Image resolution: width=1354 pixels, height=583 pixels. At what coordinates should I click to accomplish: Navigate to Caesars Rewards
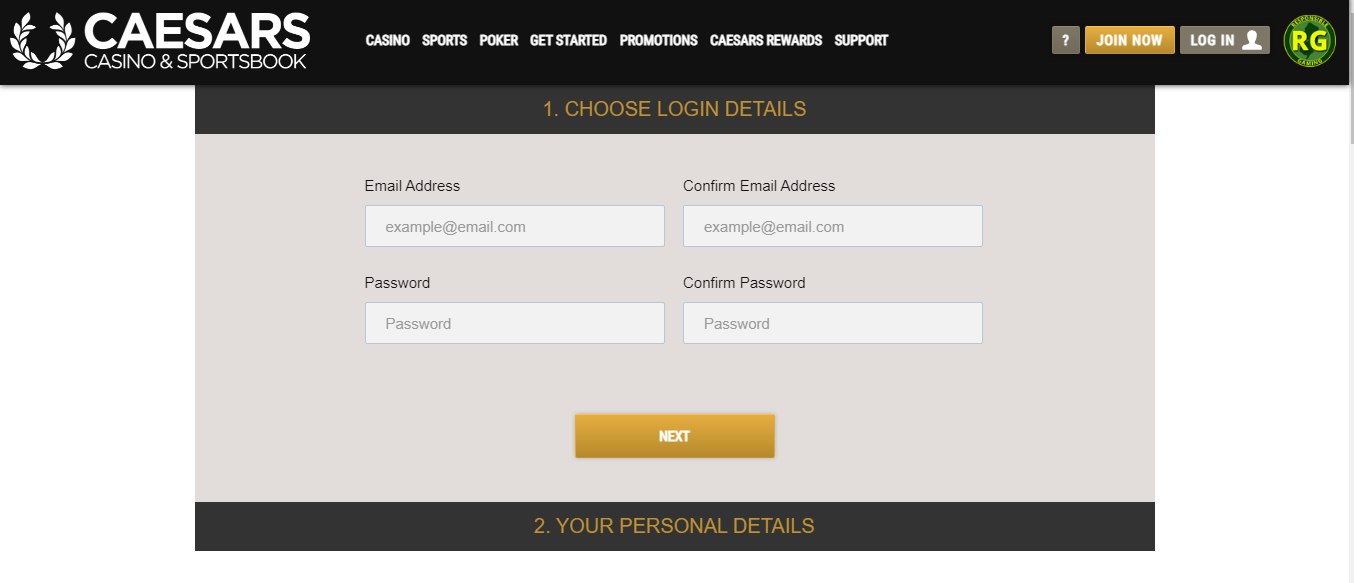[x=766, y=41]
